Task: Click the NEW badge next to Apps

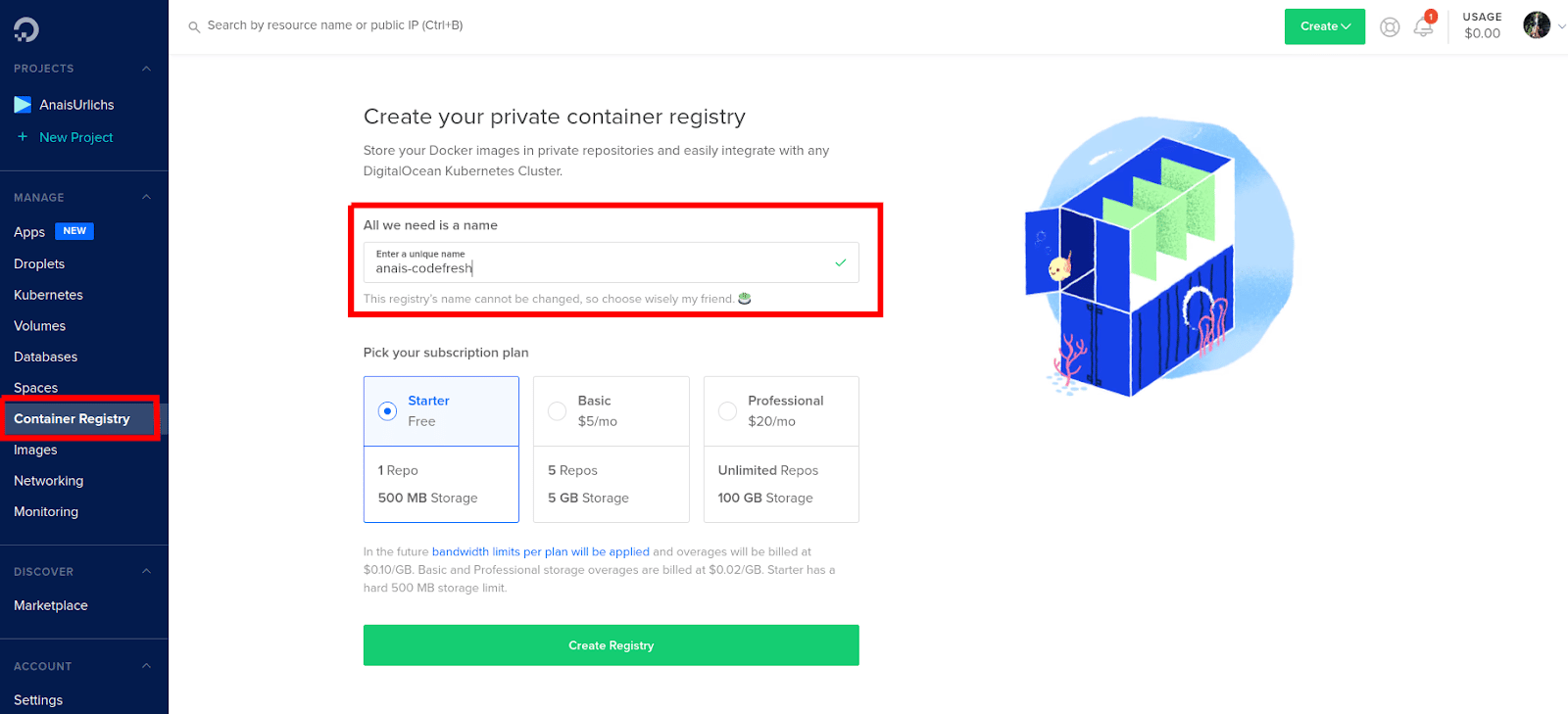Action: click(x=74, y=231)
